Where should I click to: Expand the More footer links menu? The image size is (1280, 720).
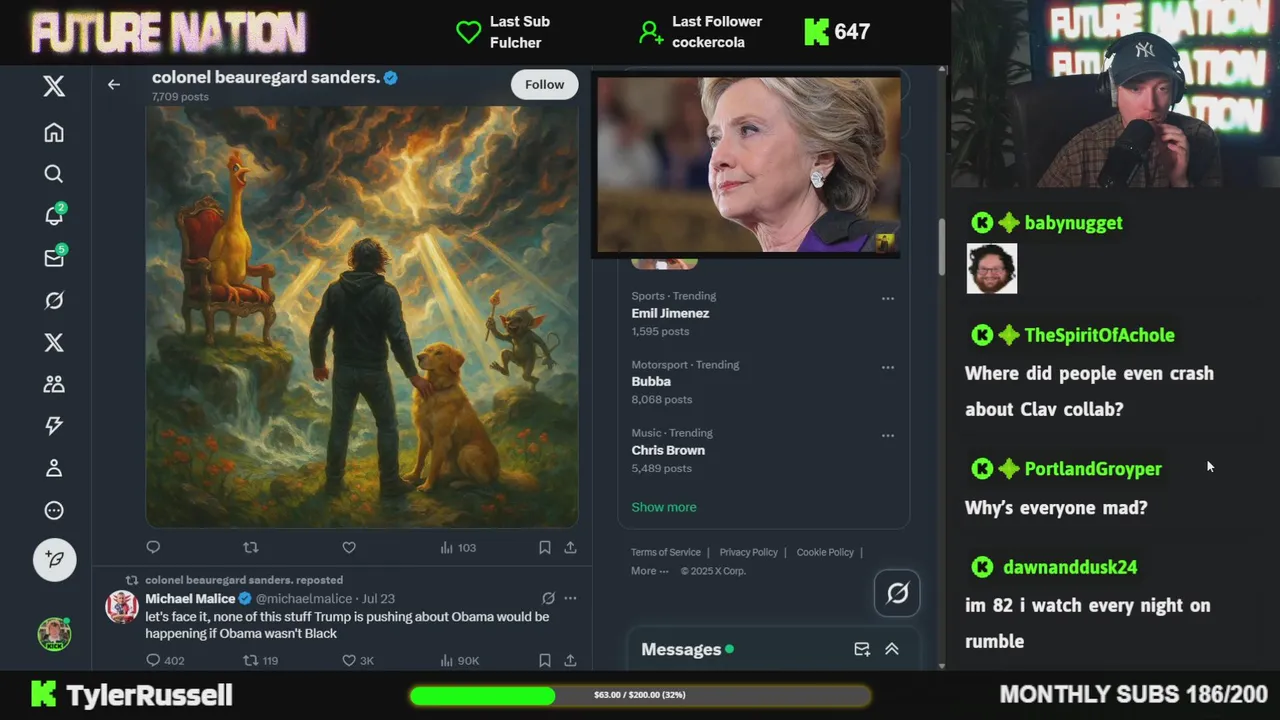(650, 571)
